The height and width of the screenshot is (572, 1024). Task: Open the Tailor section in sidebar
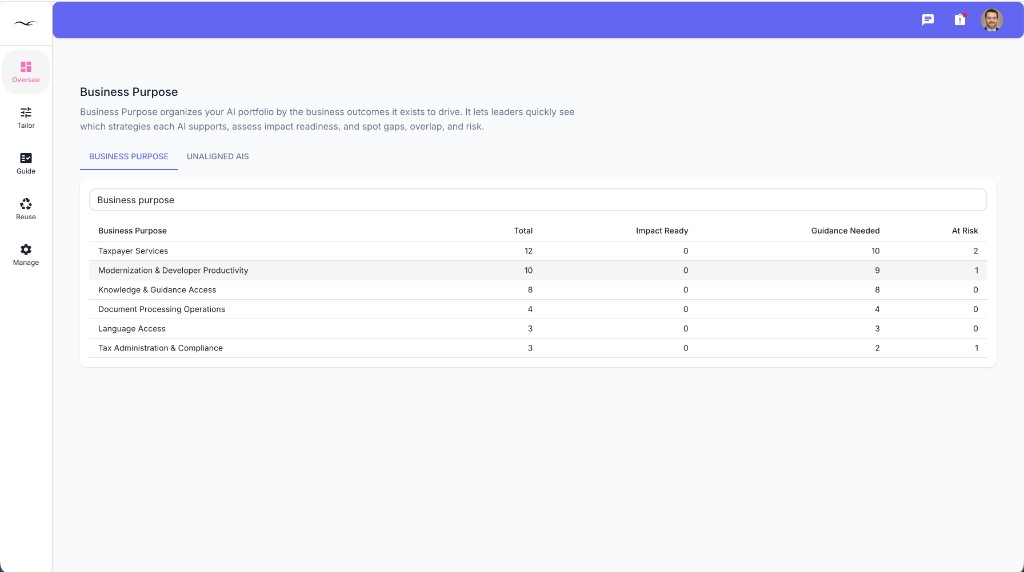[x=25, y=118]
